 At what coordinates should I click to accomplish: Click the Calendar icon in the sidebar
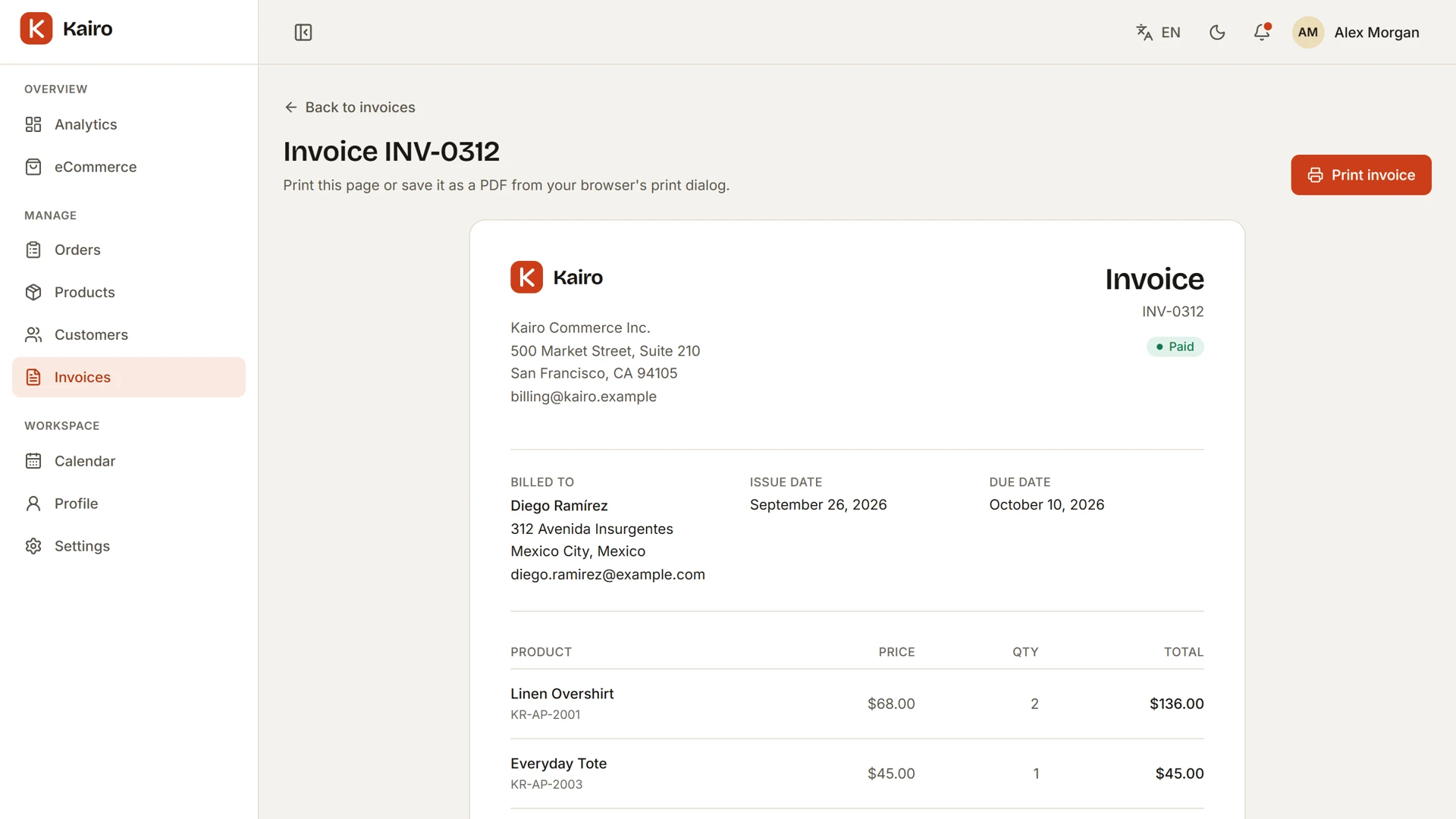(x=33, y=461)
